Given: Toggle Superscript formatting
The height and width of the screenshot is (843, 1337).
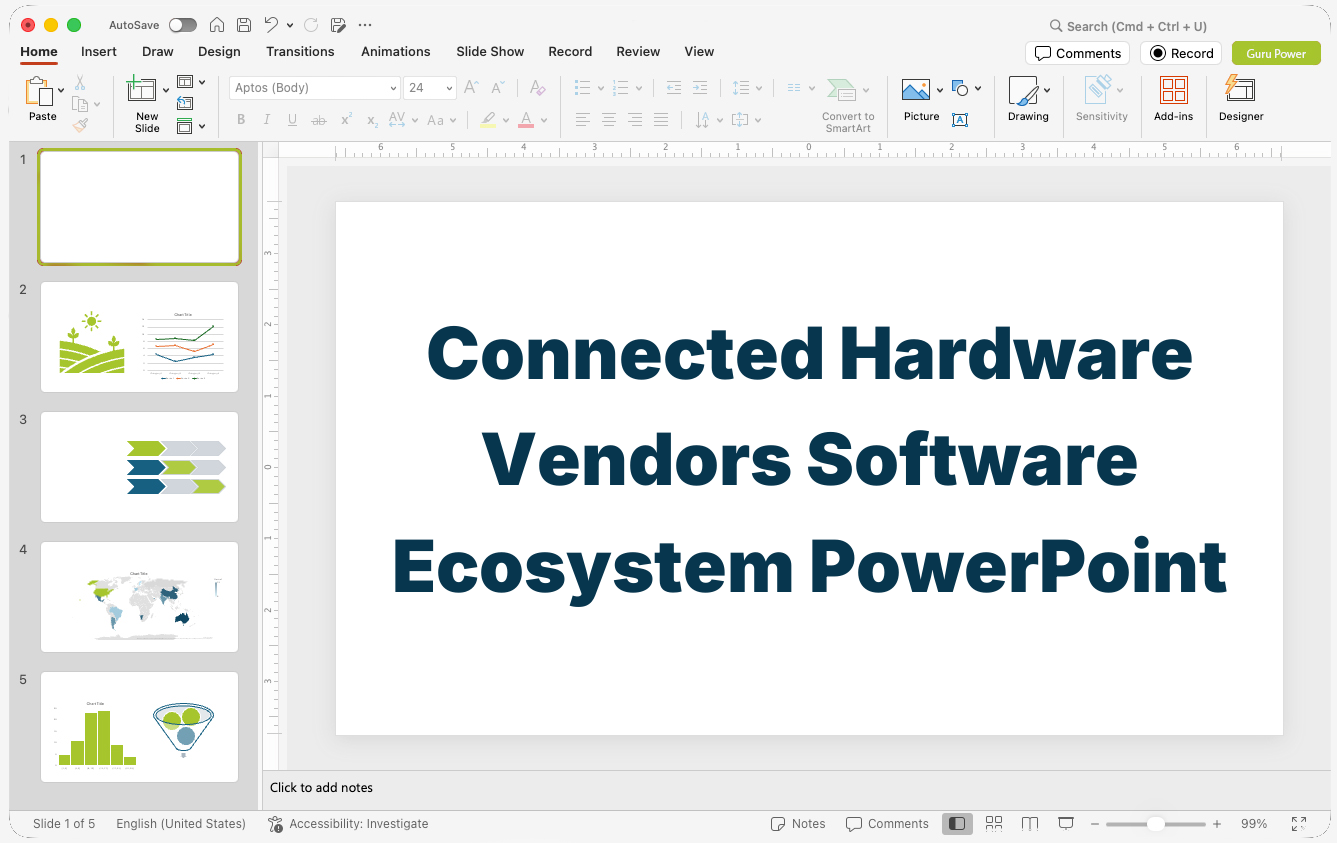Looking at the screenshot, I should [x=346, y=120].
